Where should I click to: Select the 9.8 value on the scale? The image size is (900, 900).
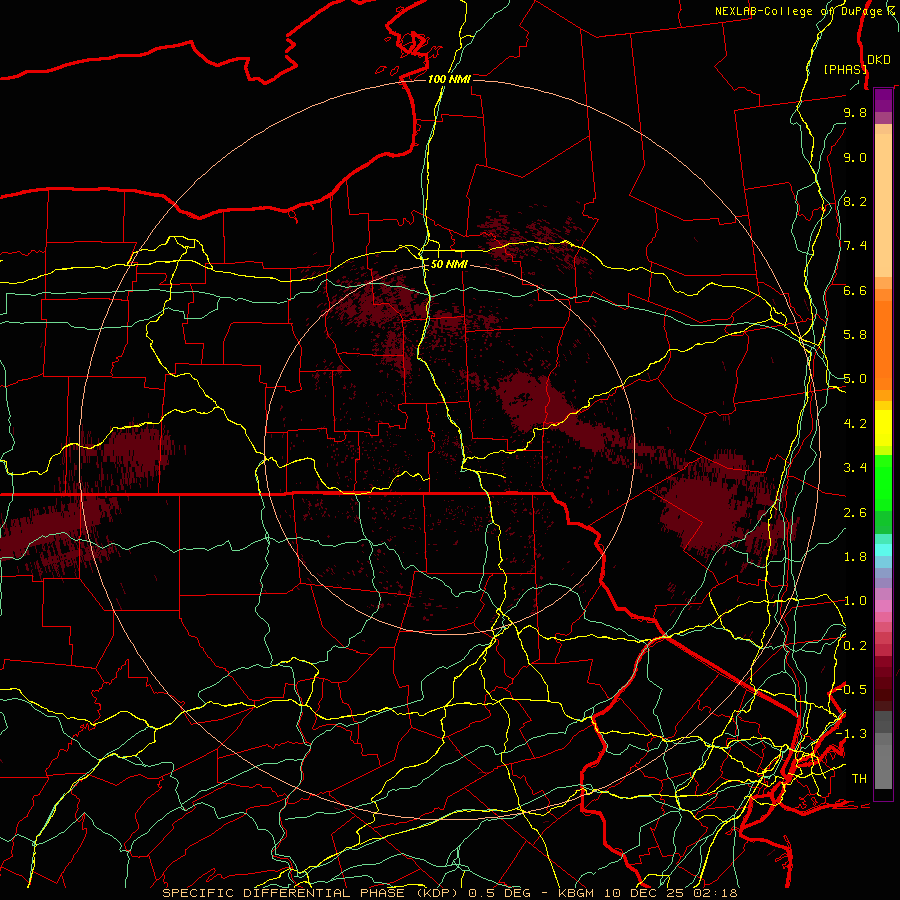pos(855,112)
